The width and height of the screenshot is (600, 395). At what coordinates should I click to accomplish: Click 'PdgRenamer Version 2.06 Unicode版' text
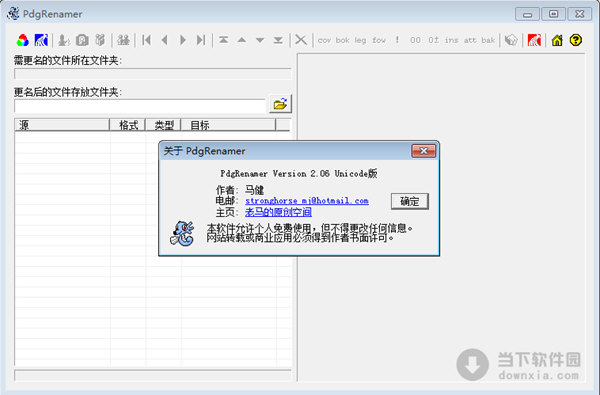[299, 173]
